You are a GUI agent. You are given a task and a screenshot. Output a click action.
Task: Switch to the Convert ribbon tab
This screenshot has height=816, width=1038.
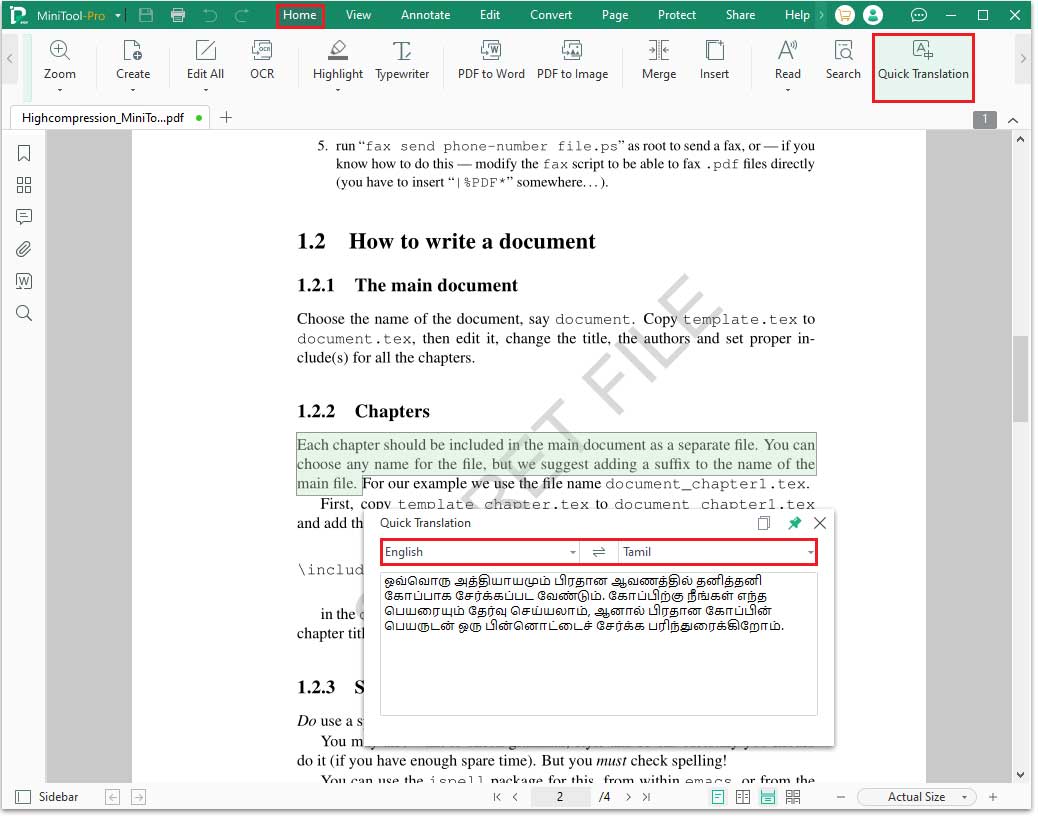[x=550, y=15]
